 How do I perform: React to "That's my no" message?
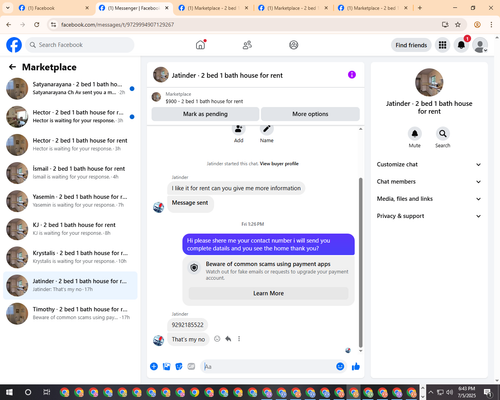tap(217, 339)
